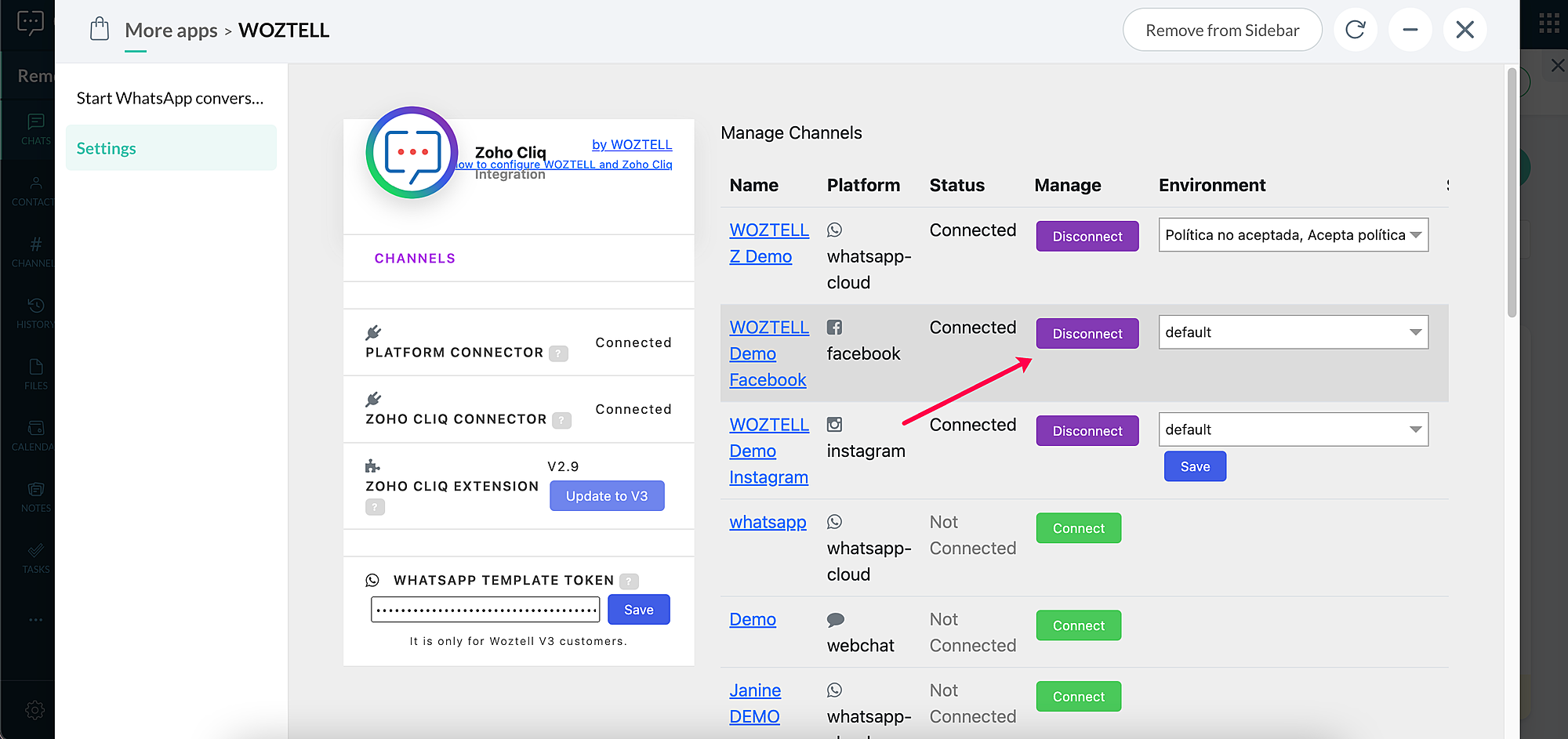Connect the Janine DEMO channel

pyautogui.click(x=1079, y=697)
